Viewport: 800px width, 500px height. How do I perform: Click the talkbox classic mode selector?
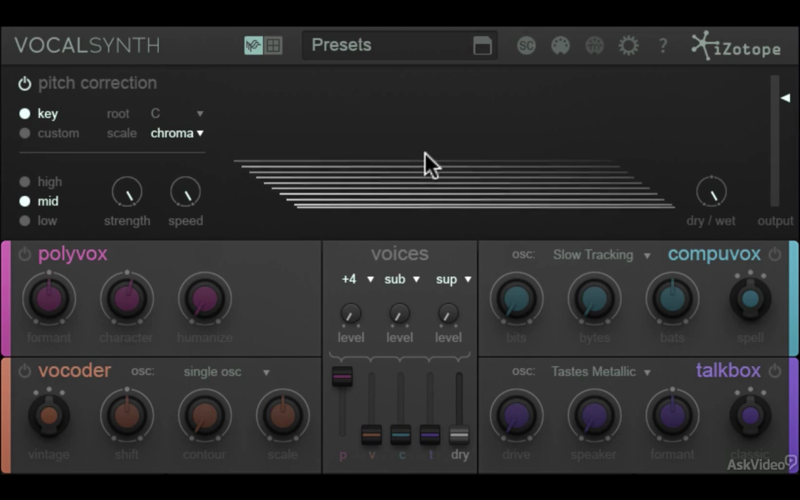coord(750,415)
